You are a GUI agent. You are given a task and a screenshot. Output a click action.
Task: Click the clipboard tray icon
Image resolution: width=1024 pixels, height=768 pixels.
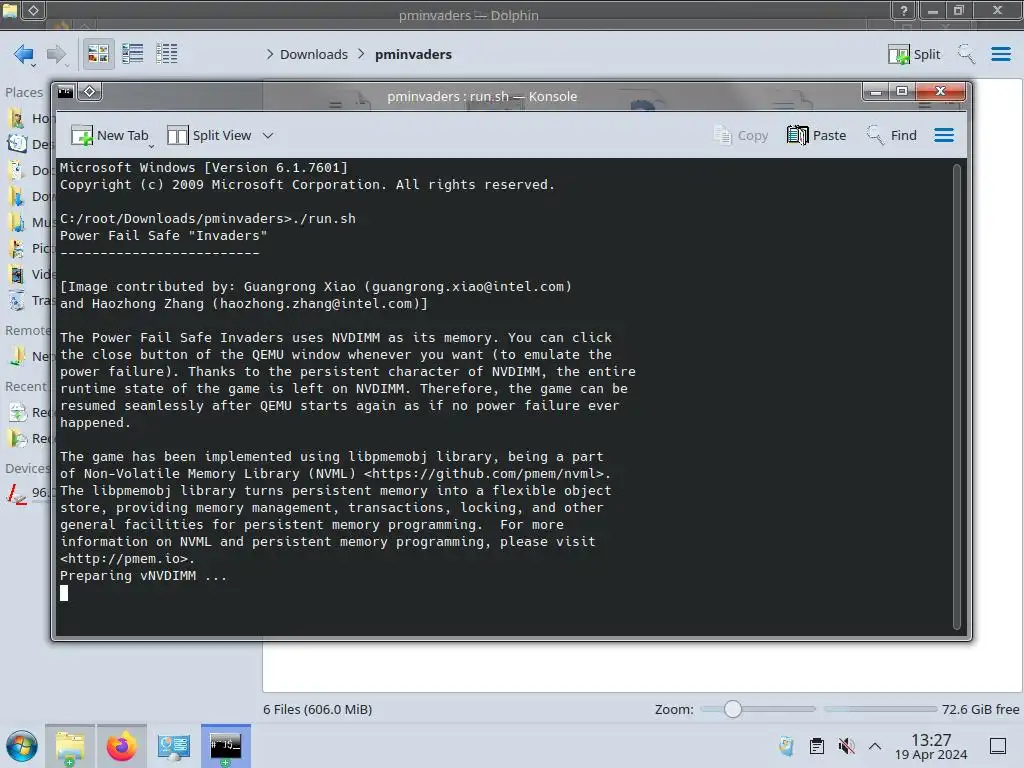[816, 746]
